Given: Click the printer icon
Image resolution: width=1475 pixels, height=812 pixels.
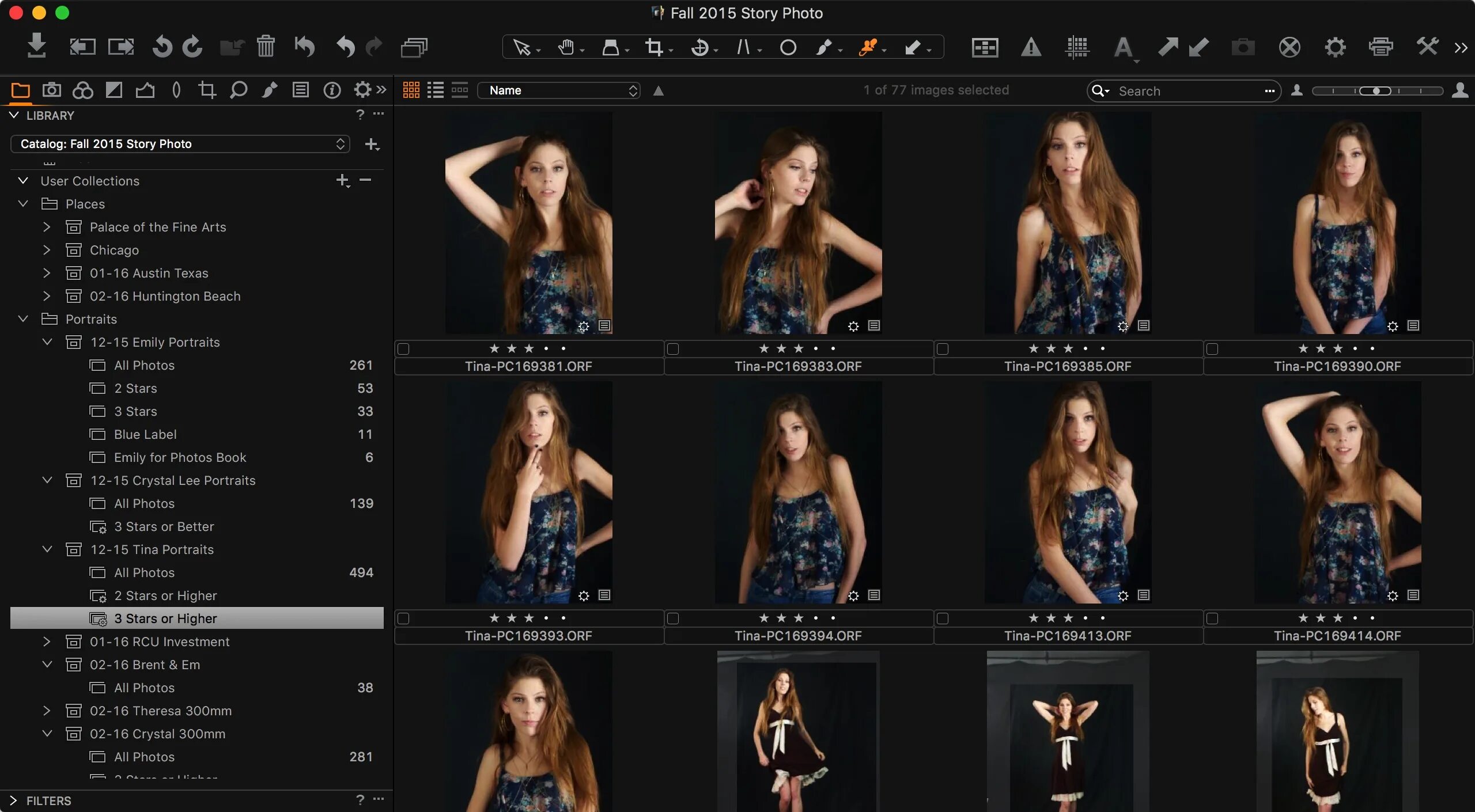Looking at the screenshot, I should (x=1381, y=47).
